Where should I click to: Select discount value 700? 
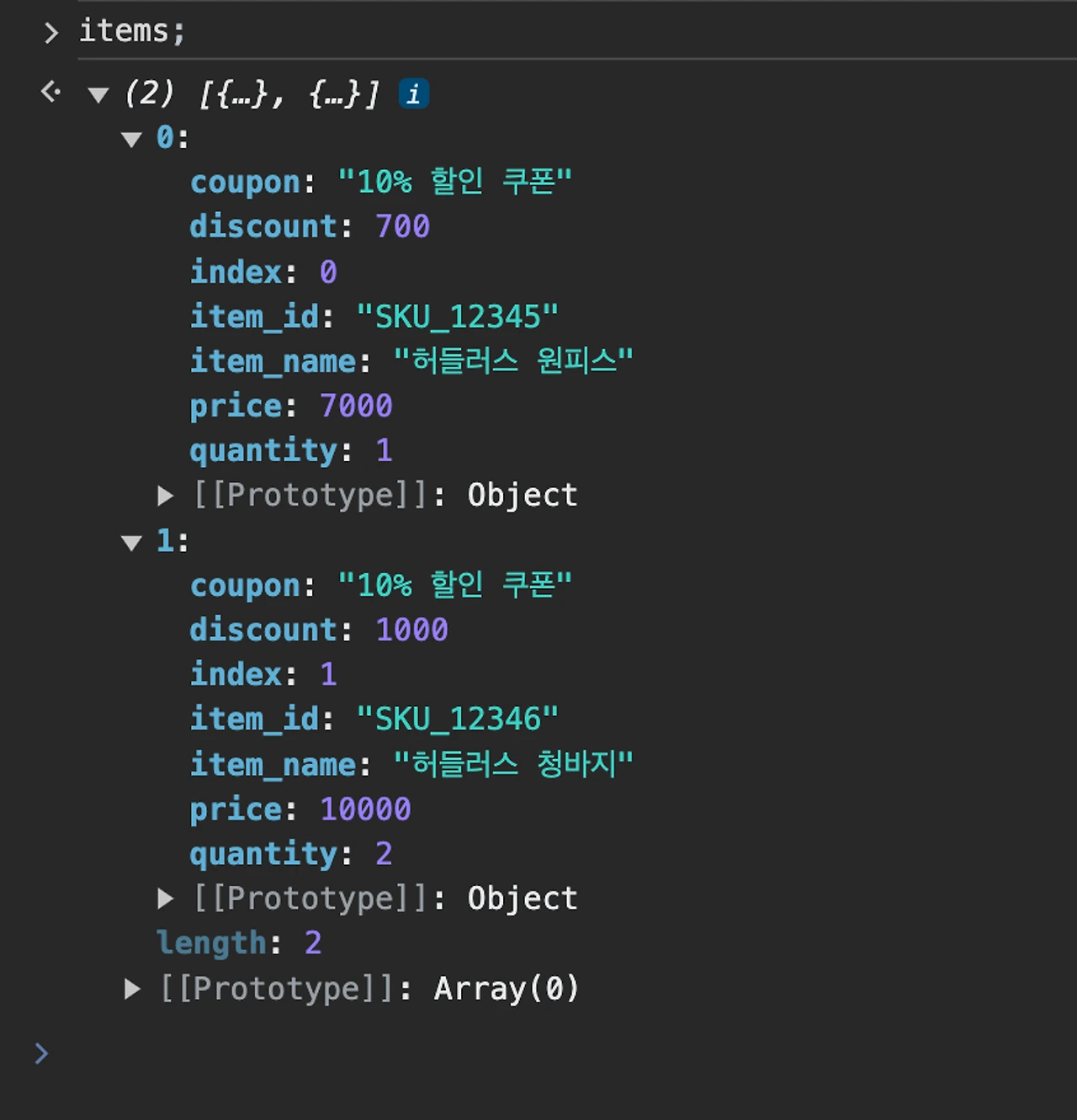pos(402,226)
